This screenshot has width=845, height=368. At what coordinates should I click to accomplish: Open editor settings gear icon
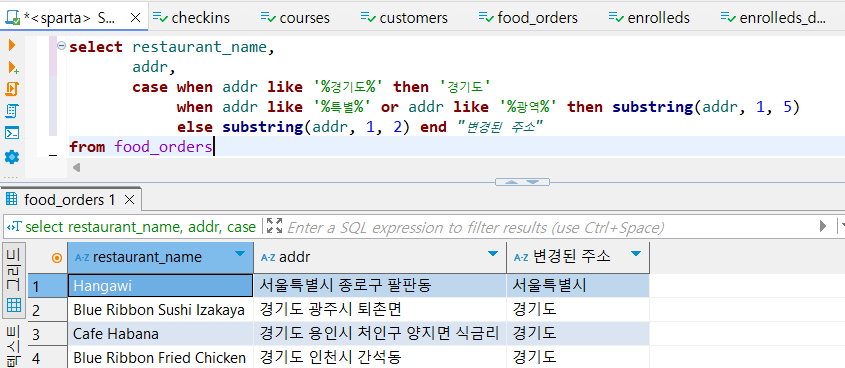tap(12, 157)
